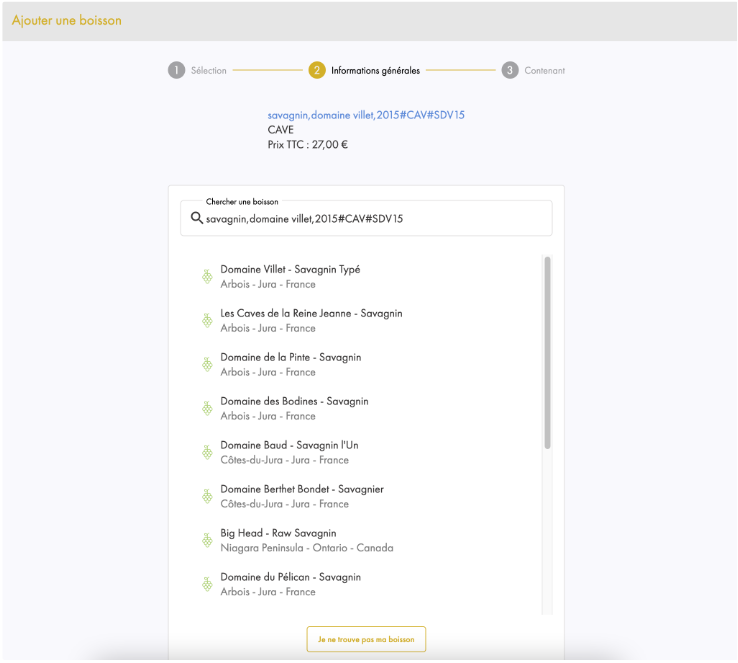Go to the Sélection step label
The height and width of the screenshot is (663, 738).
[x=209, y=71]
